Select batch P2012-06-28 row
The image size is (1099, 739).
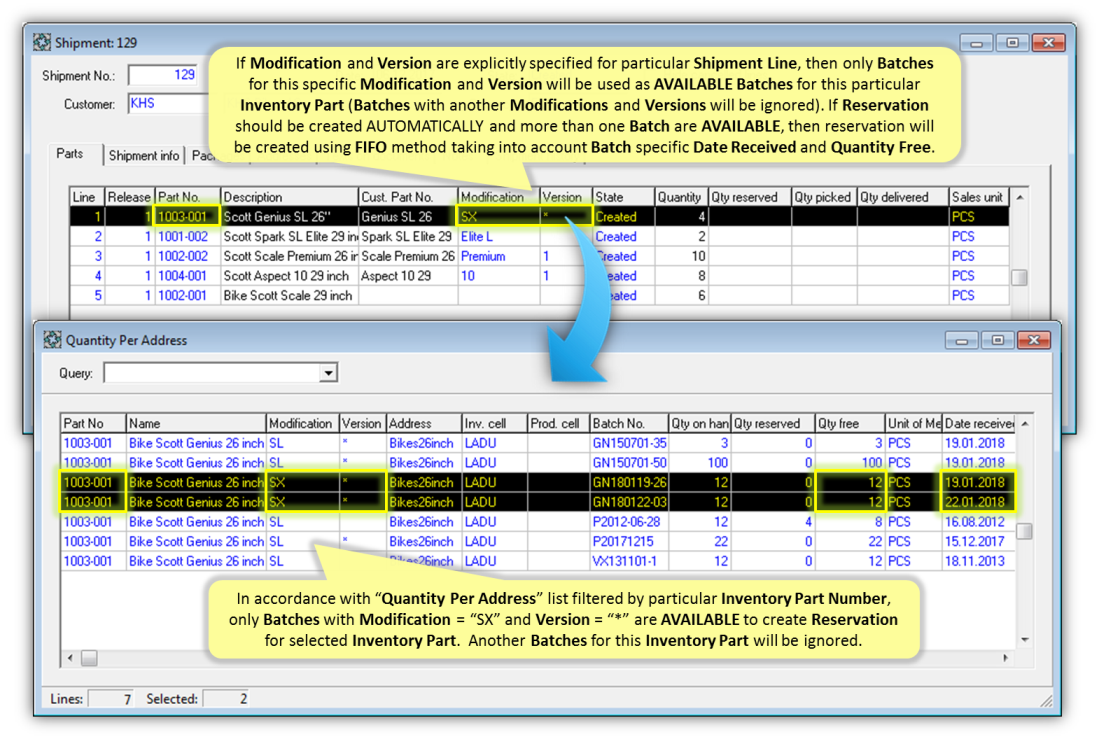click(537, 522)
